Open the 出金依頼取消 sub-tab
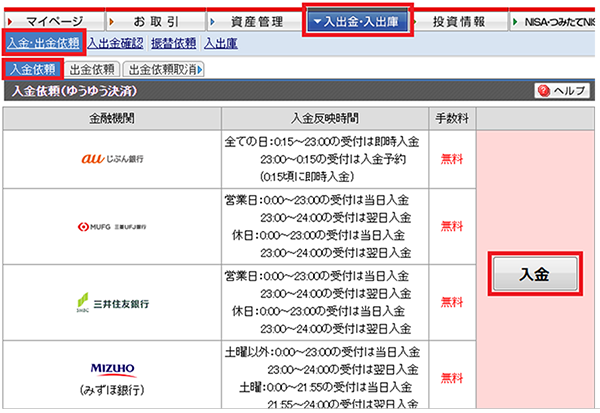Image resolution: width=600 pixels, height=413 pixels. [x=163, y=69]
